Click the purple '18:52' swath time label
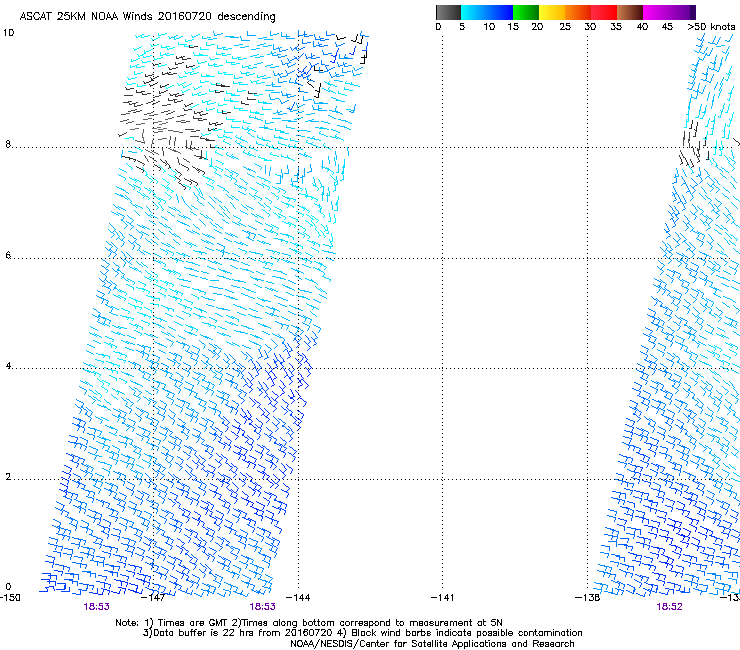This screenshot has height=650, width=740. pyautogui.click(x=669, y=607)
